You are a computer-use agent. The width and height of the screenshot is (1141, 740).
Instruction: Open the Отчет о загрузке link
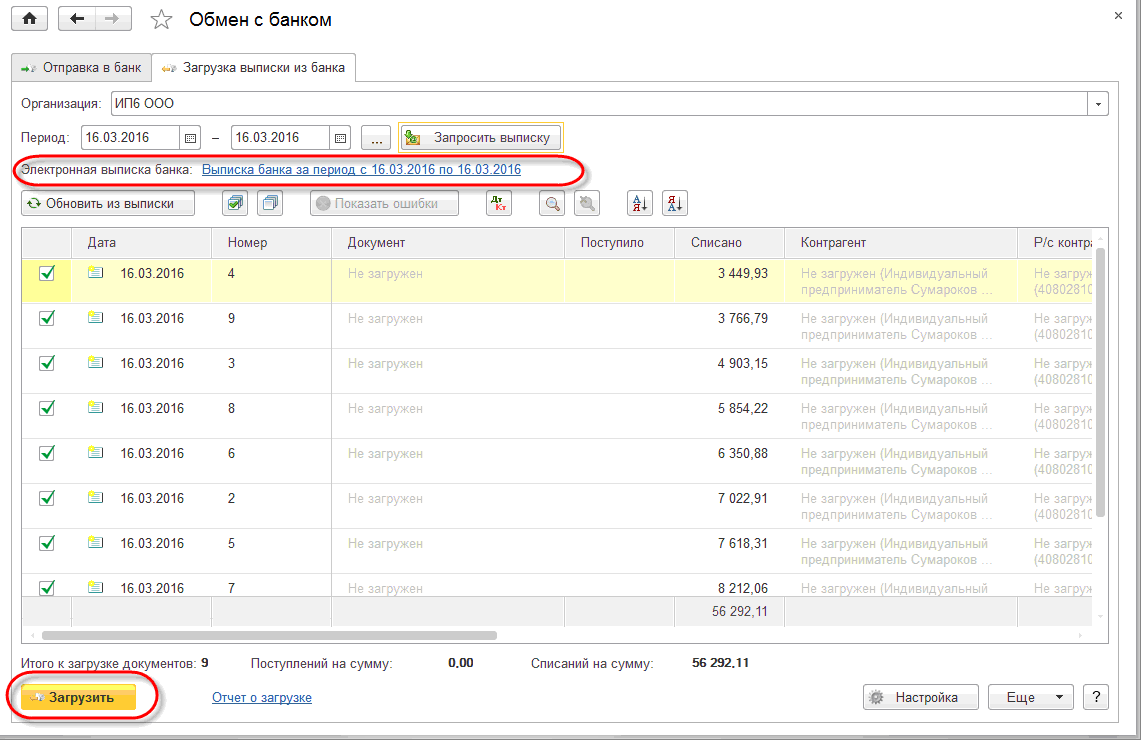262,697
